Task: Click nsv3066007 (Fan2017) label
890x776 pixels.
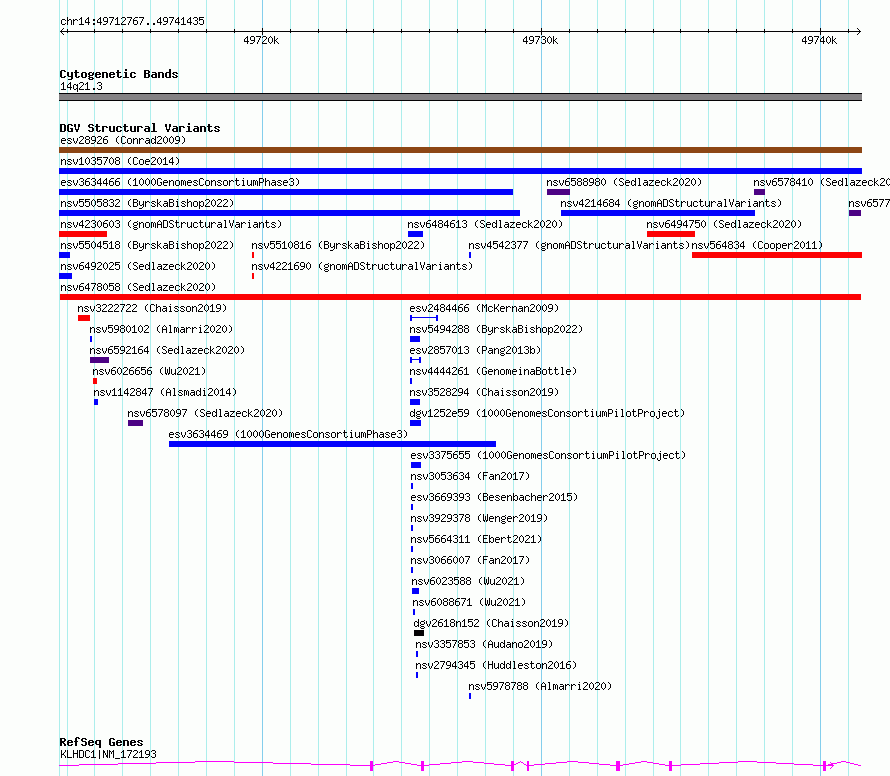Action: (470, 560)
